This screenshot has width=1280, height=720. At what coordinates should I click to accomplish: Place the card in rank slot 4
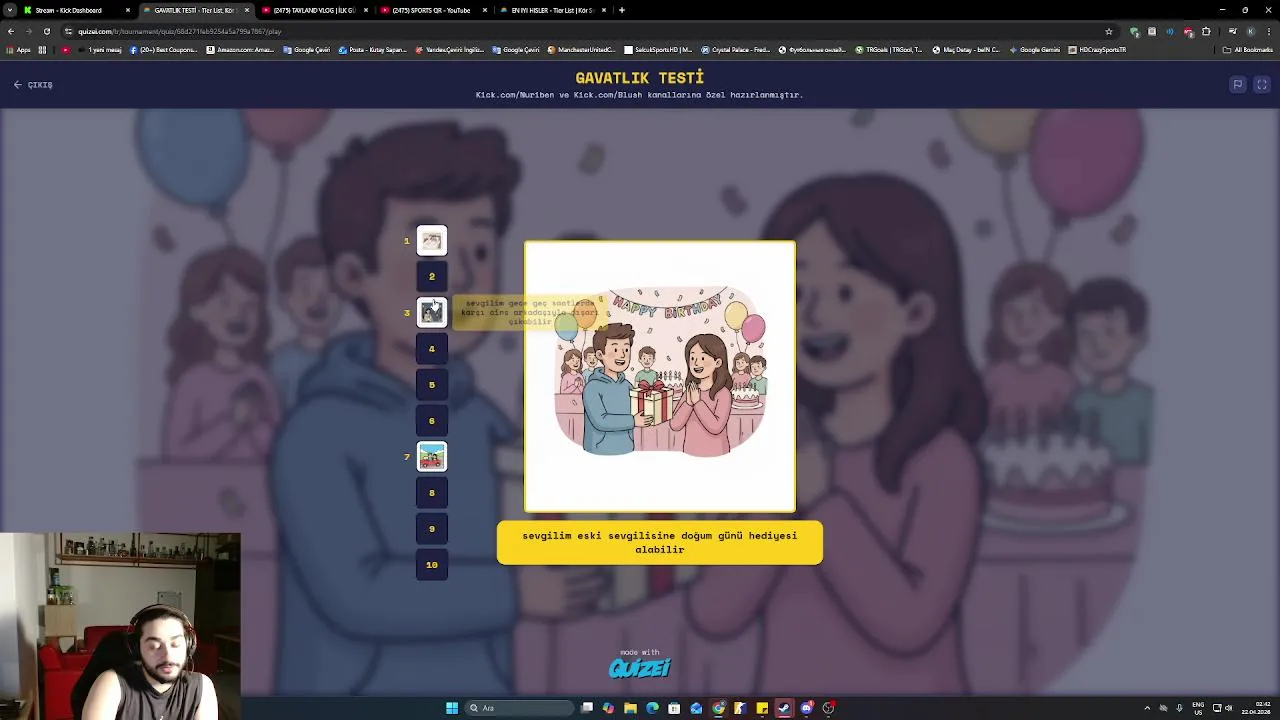click(x=432, y=349)
